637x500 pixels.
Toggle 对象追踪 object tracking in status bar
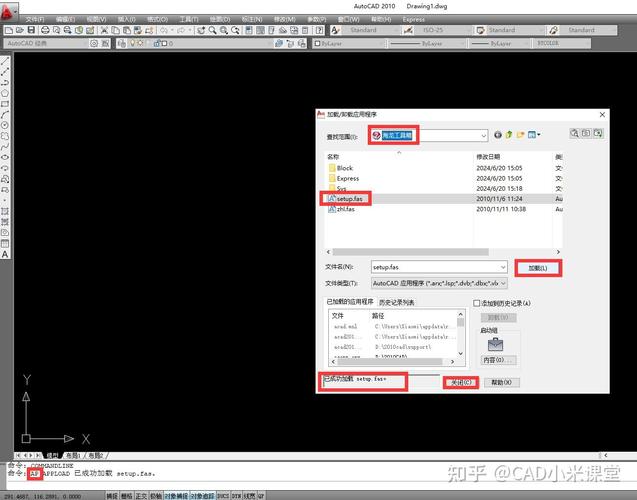click(202, 496)
